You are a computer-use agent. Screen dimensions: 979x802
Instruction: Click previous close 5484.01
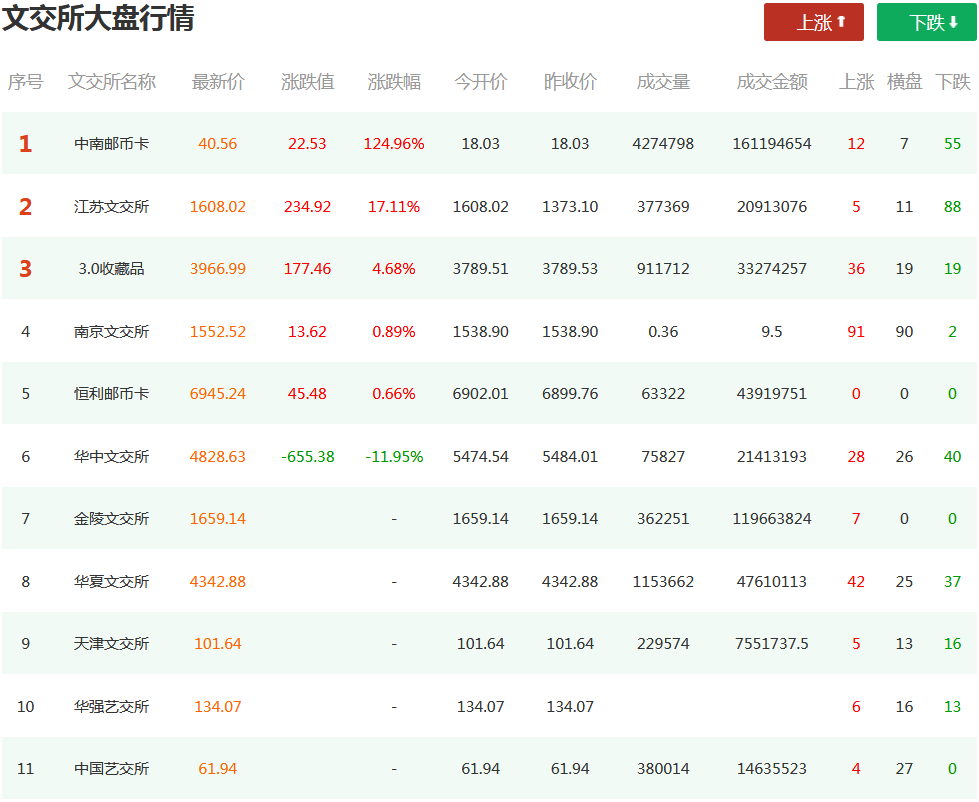click(x=570, y=457)
